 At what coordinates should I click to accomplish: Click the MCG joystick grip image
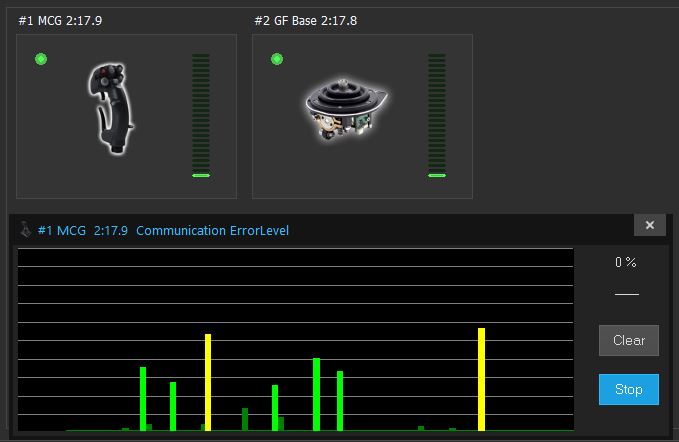[x=112, y=109]
